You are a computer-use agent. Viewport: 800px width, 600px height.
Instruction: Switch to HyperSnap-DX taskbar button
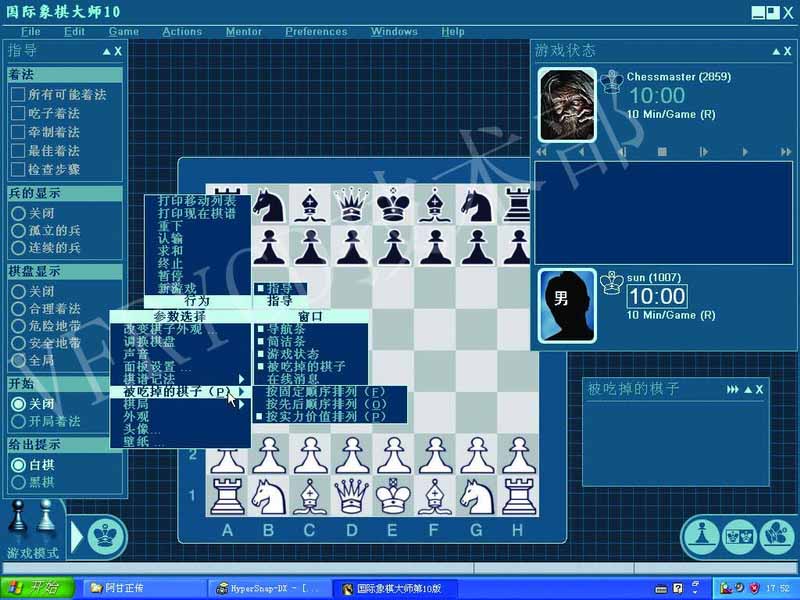pyautogui.click(x=269, y=588)
